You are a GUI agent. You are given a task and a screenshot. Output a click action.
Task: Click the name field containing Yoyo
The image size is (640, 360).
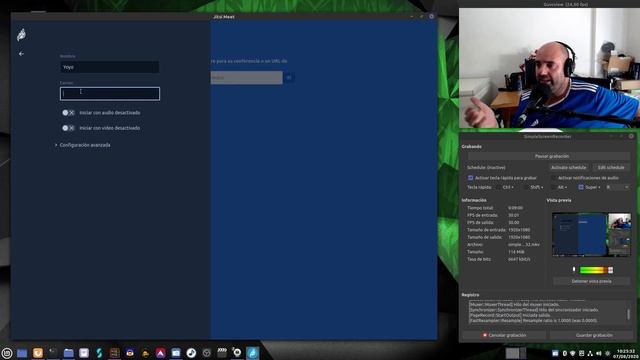(x=110, y=67)
